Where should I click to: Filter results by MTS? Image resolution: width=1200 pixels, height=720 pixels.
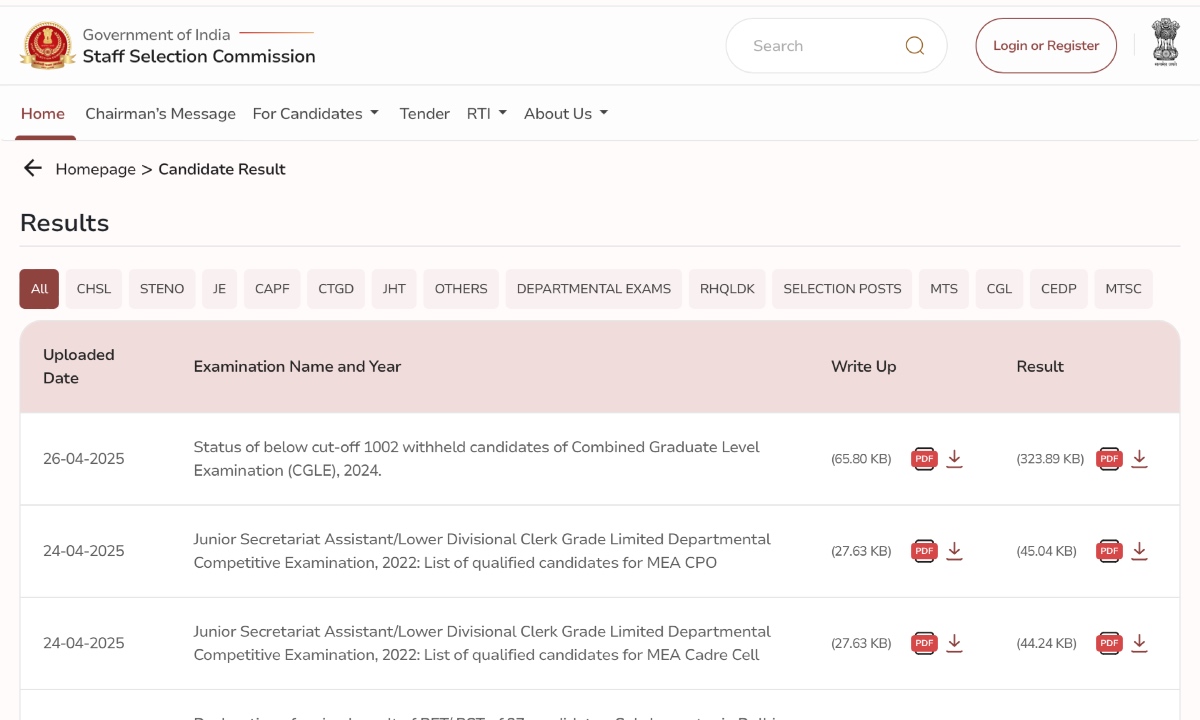[944, 288]
